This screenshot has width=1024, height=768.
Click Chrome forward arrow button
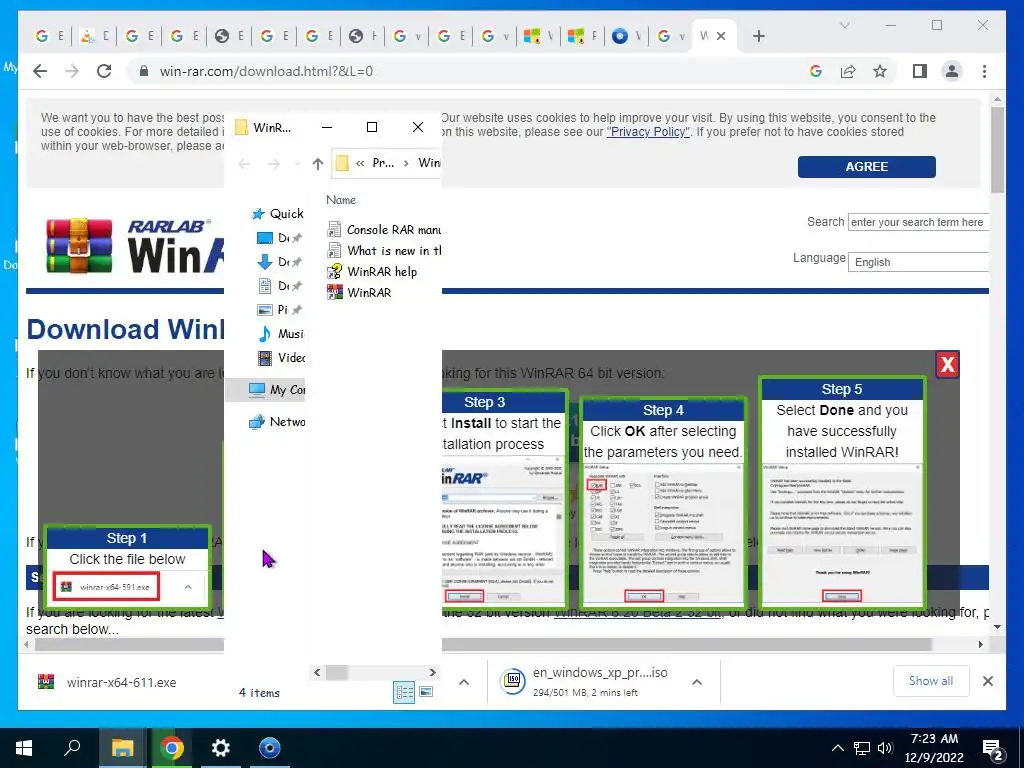pyautogui.click(x=72, y=71)
